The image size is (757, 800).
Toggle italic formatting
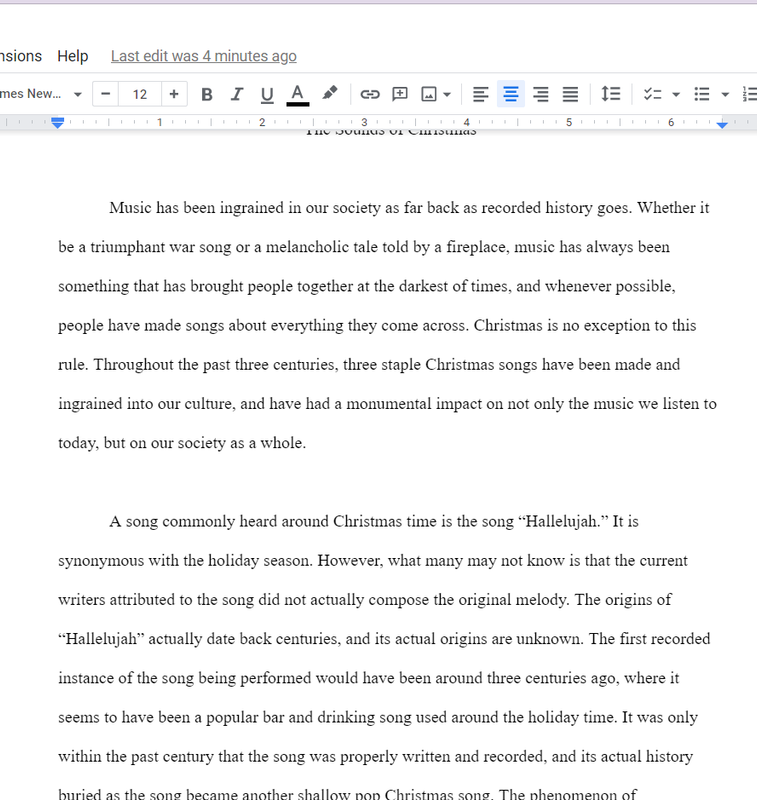point(237,94)
